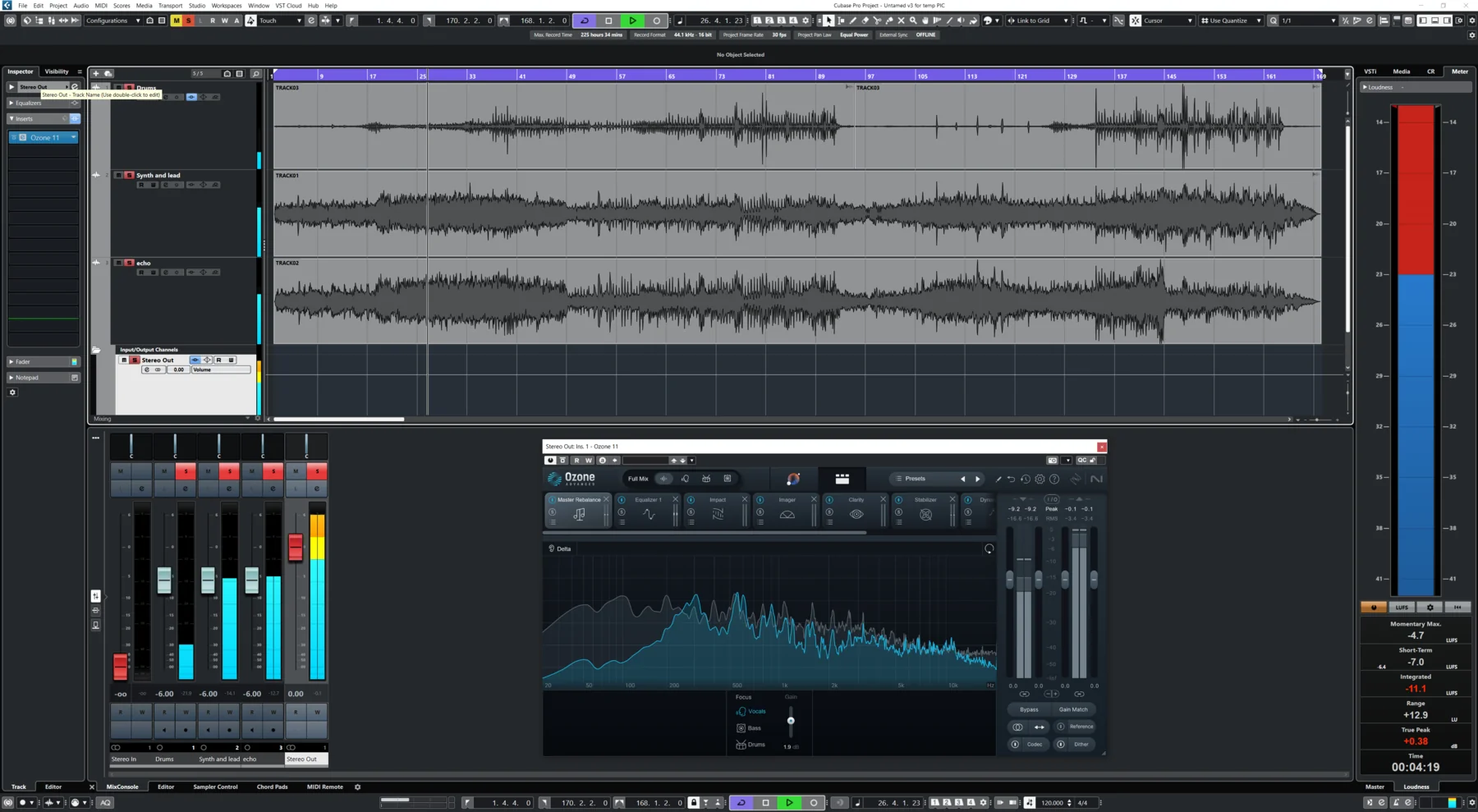This screenshot has height=812, width=1478.
Task: Open the Workspaces menu
Action: [x=227, y=5]
